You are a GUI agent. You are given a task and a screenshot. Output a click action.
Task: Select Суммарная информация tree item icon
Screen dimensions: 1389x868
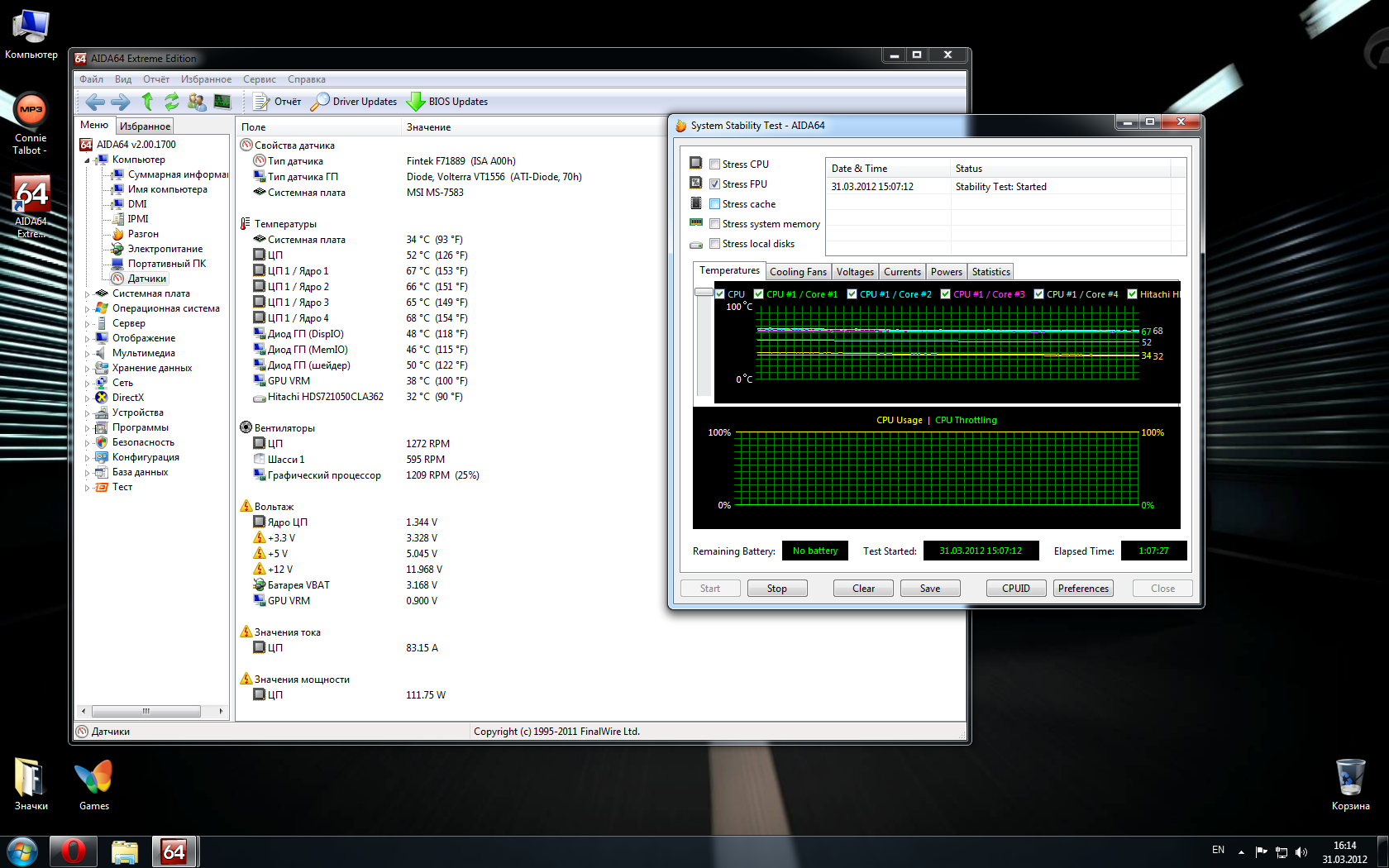point(118,174)
